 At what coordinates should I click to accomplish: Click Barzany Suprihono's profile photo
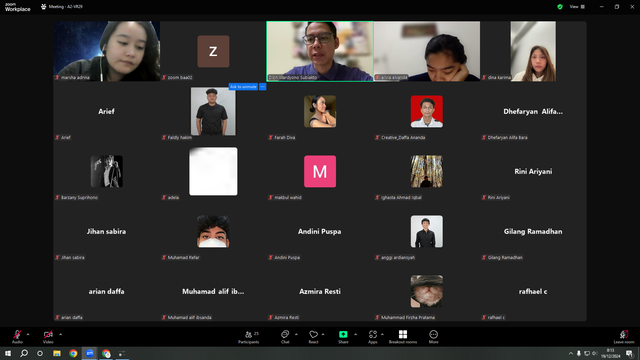click(107, 171)
